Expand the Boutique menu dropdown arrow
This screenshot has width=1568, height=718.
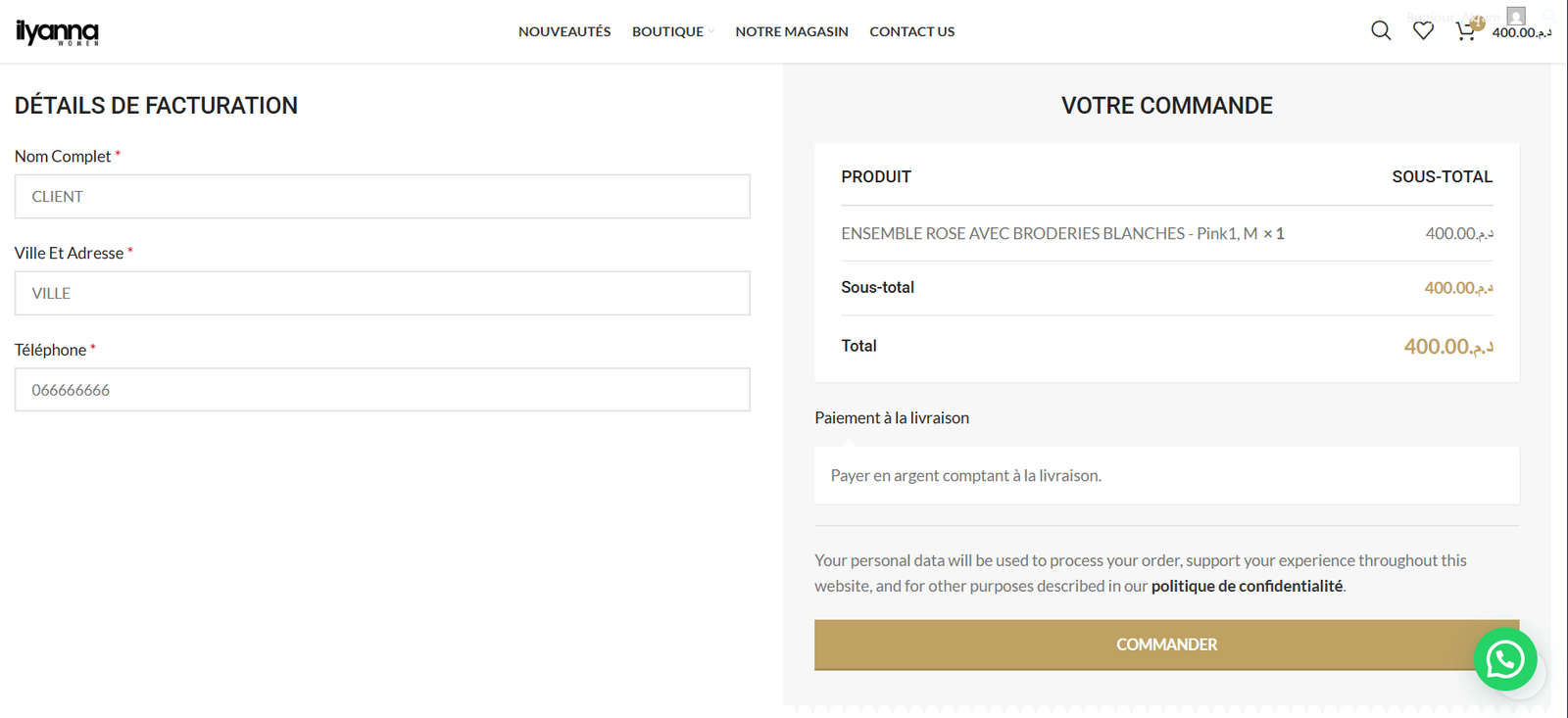click(x=711, y=32)
